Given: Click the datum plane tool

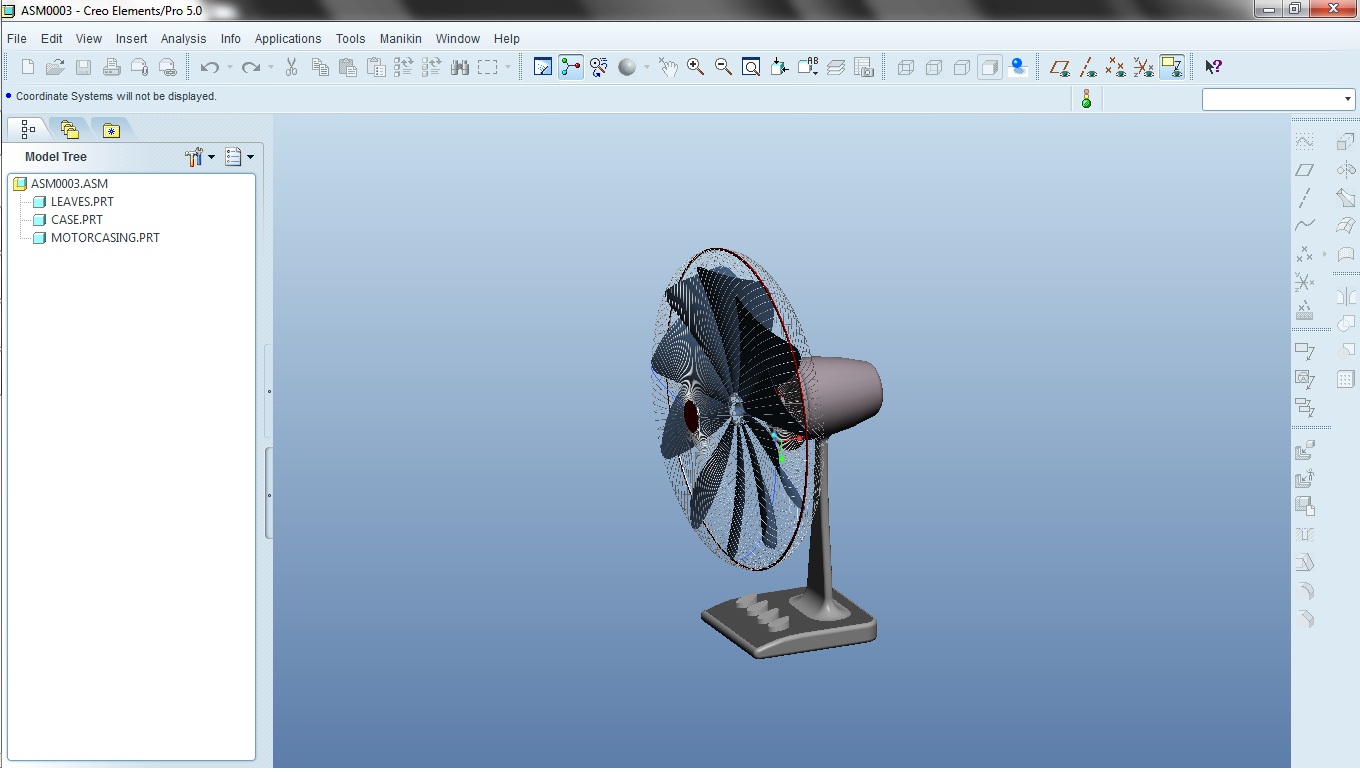Looking at the screenshot, I should (1304, 170).
